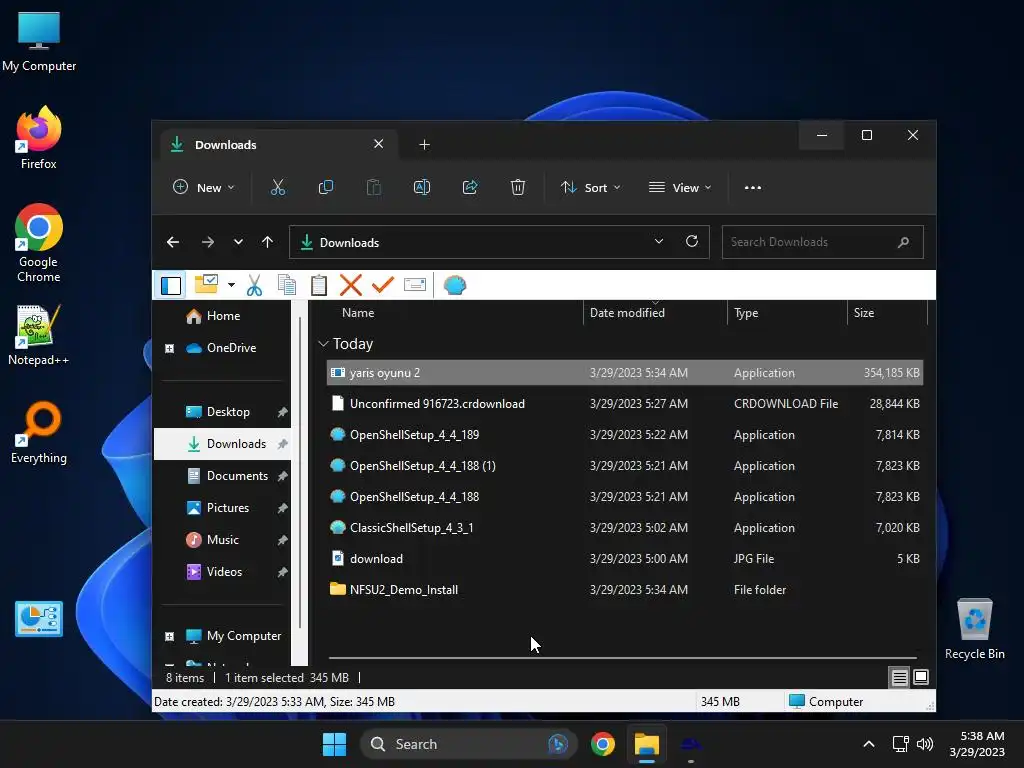Open the View dropdown menu
1024x768 pixels.
[x=680, y=187]
